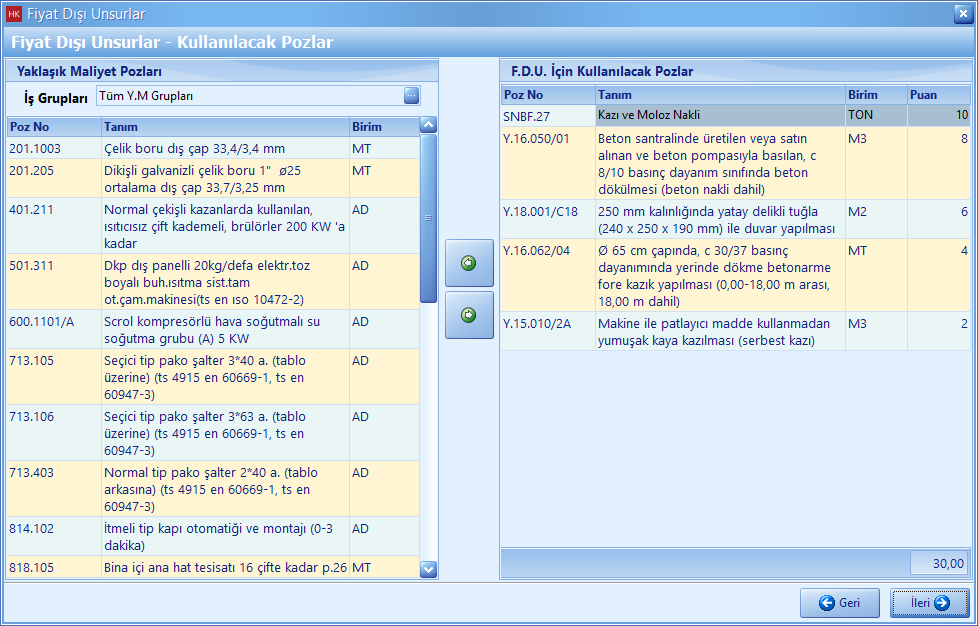This screenshot has width=978, height=626.
Task: Sort left table by Poz No column header
Action: click(x=52, y=127)
